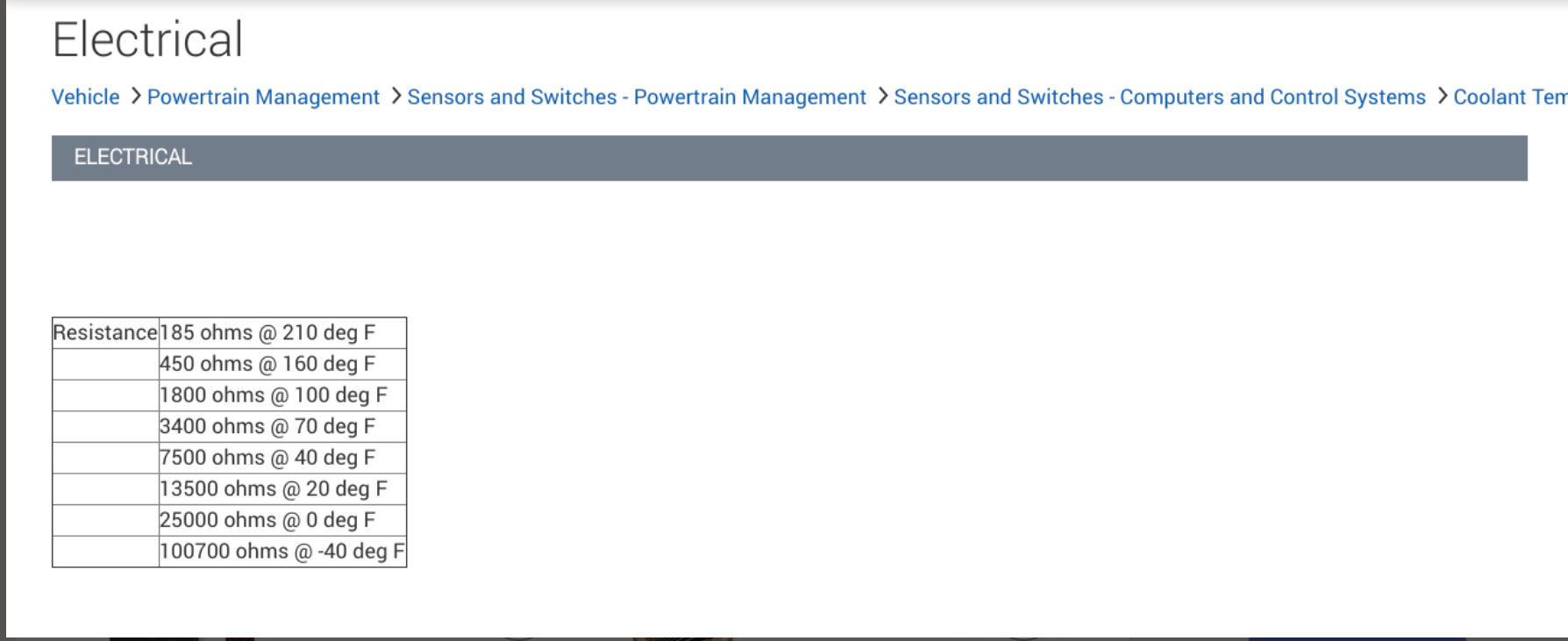The image size is (1568, 641).
Task: Select the Resistance label cell
Action: point(105,333)
